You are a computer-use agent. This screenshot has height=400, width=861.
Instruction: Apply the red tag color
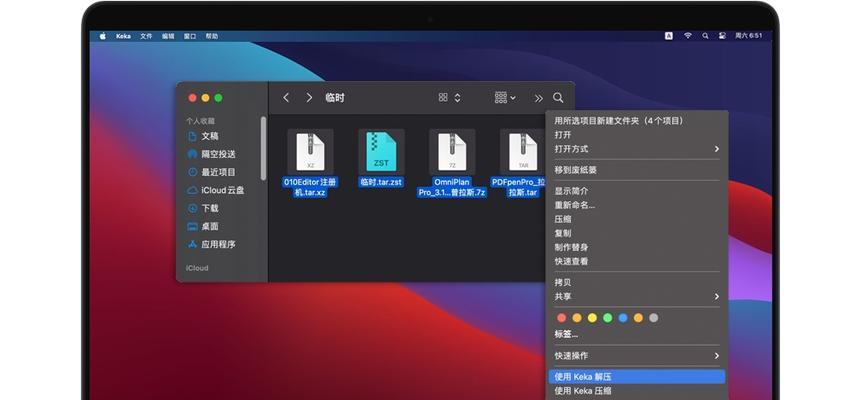pos(561,318)
